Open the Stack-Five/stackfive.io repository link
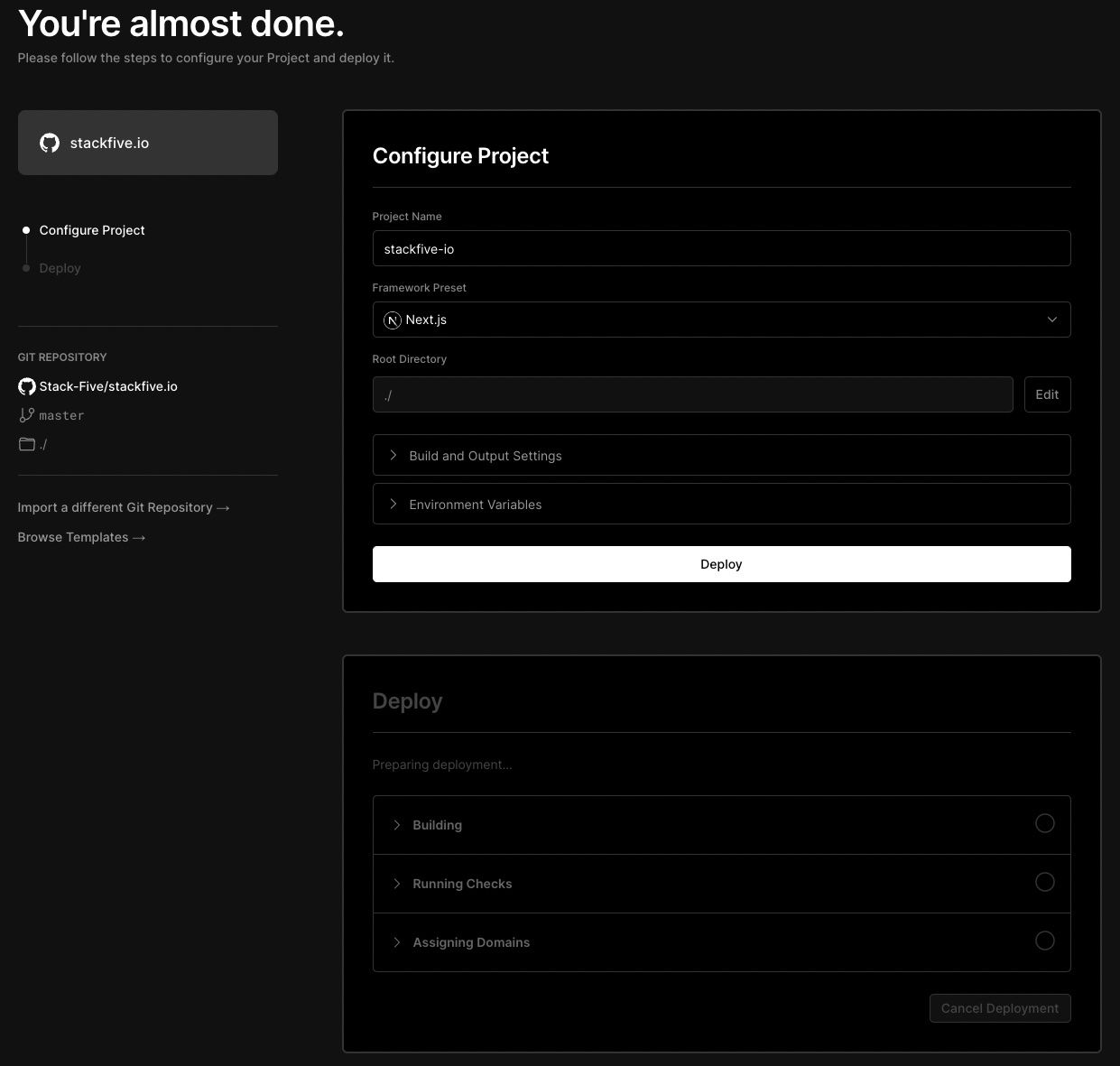 pos(108,386)
